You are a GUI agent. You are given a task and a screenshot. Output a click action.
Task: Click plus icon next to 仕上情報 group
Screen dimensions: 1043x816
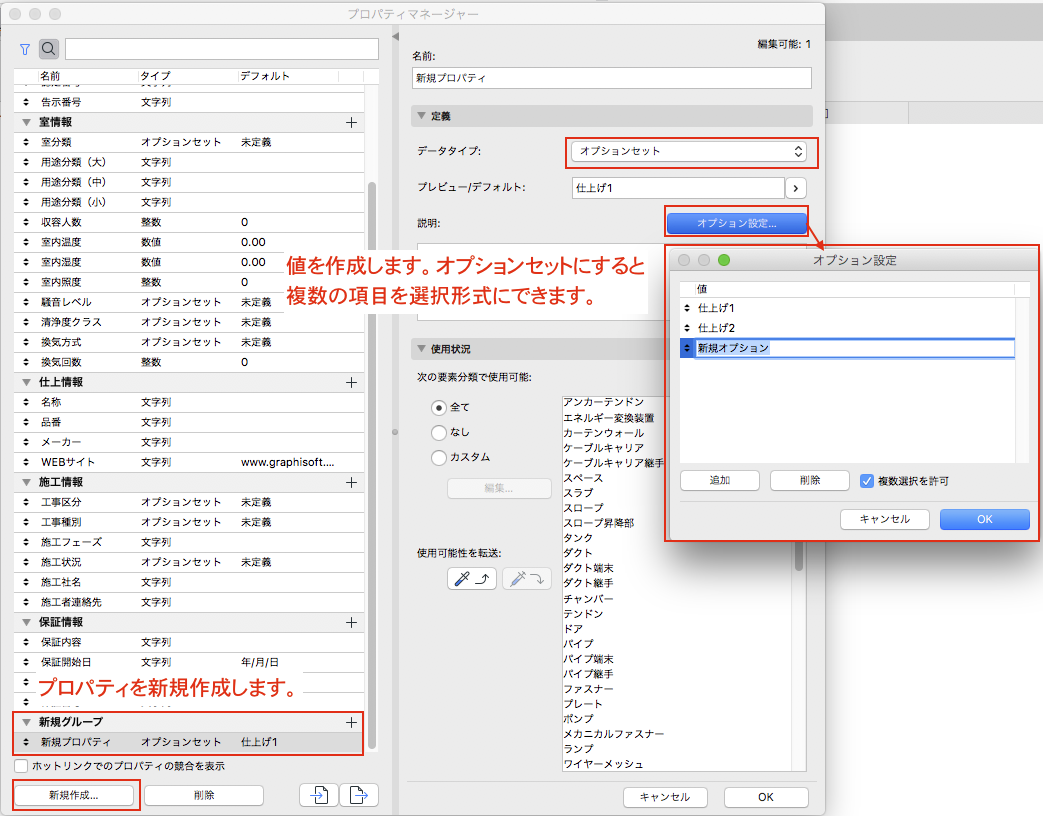[351, 382]
